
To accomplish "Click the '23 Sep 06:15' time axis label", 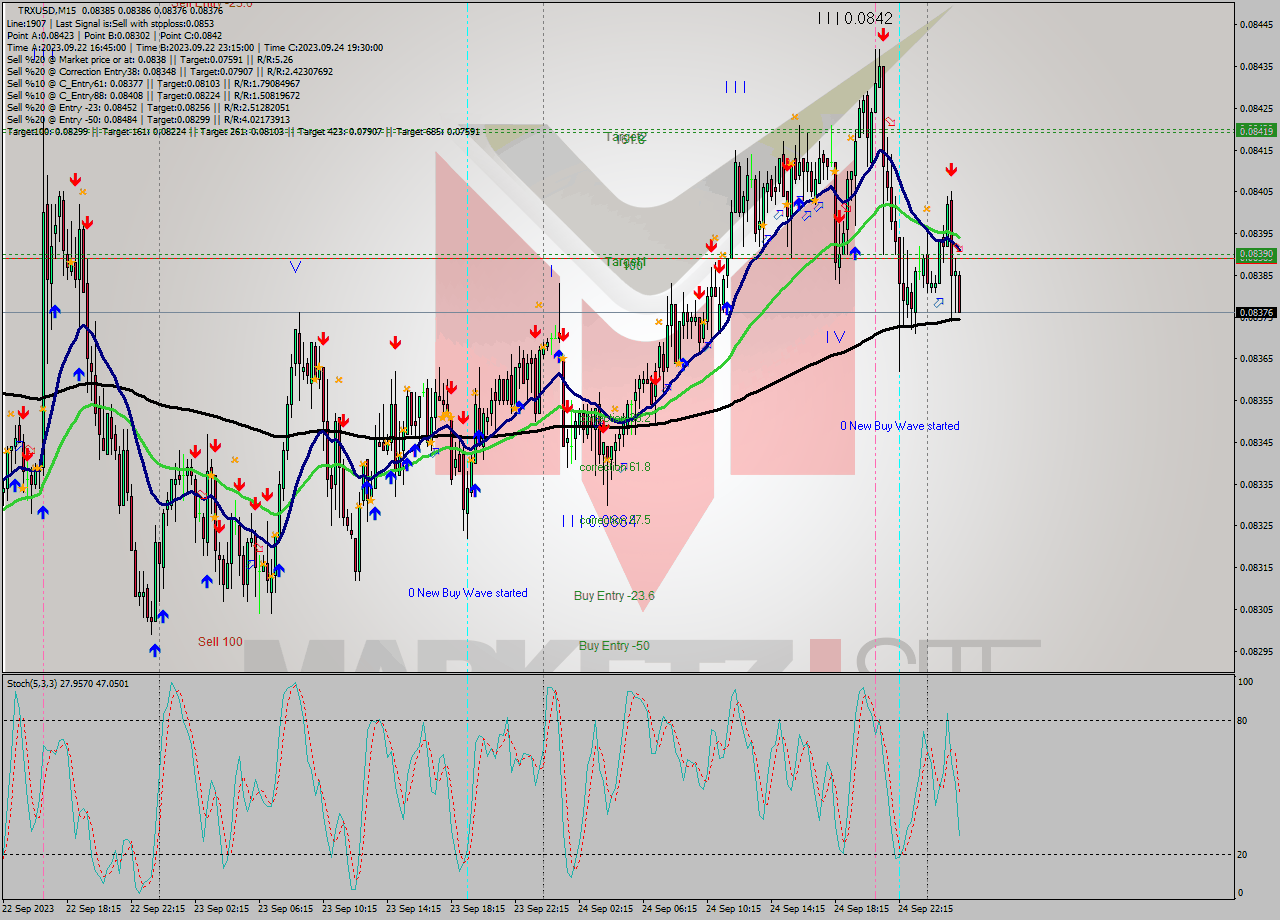I will click(x=286, y=909).
